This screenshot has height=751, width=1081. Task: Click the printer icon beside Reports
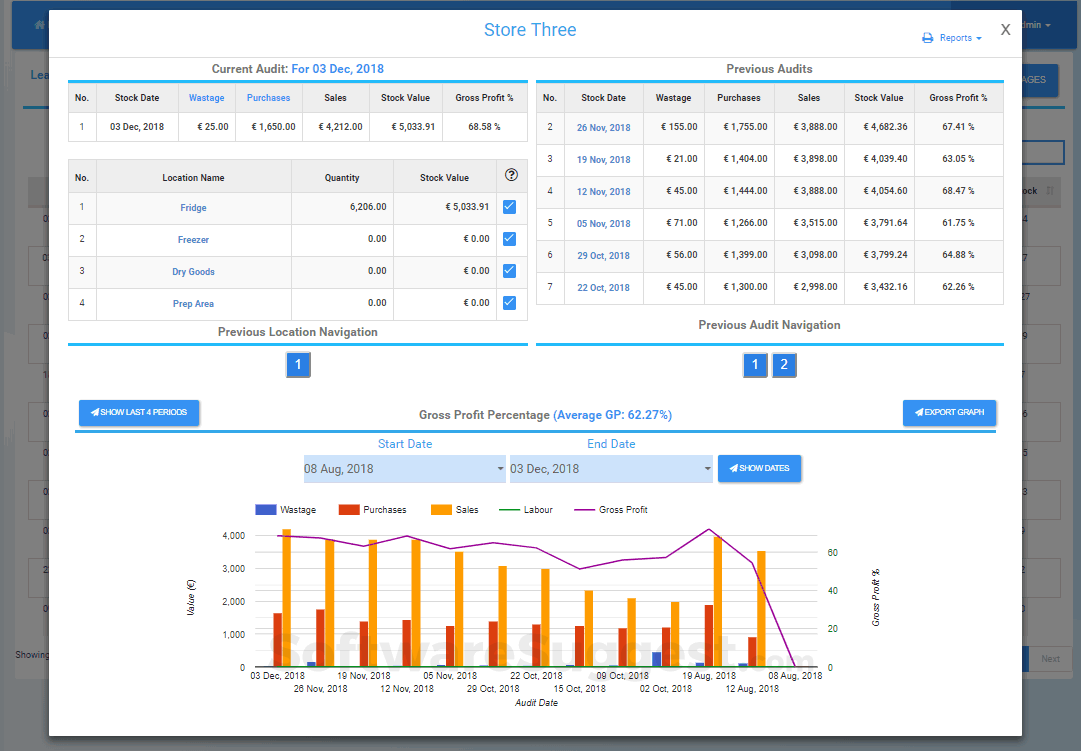coord(927,38)
